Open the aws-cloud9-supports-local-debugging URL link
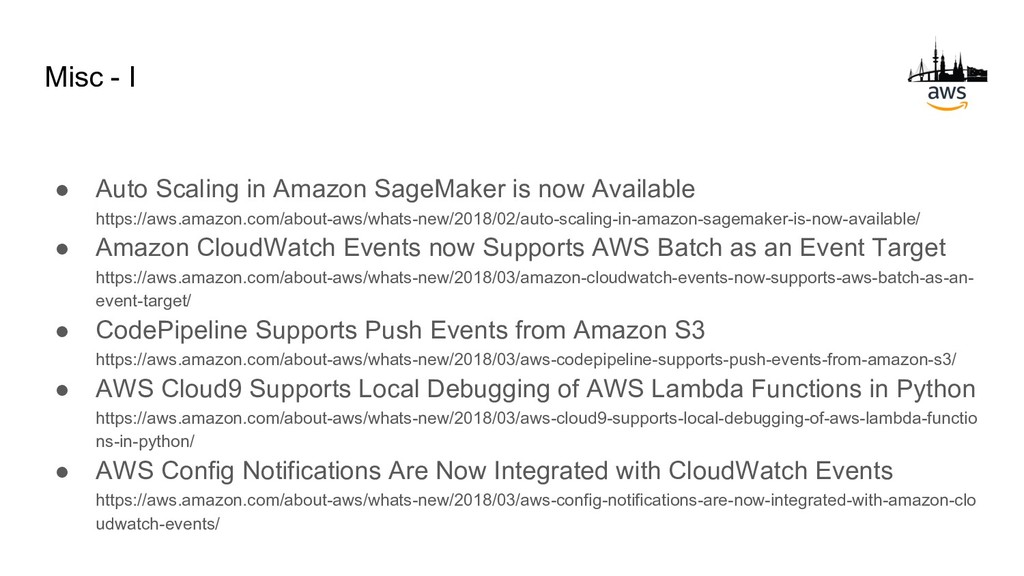The height and width of the screenshot is (576, 1024). tap(536, 430)
